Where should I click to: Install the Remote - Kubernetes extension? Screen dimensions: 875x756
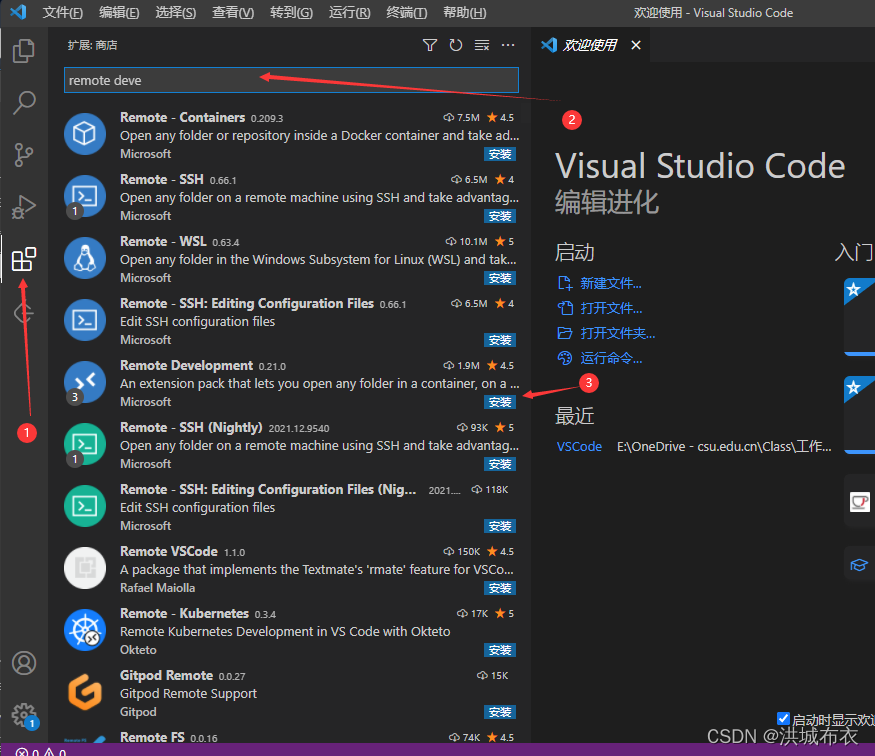tap(499, 650)
